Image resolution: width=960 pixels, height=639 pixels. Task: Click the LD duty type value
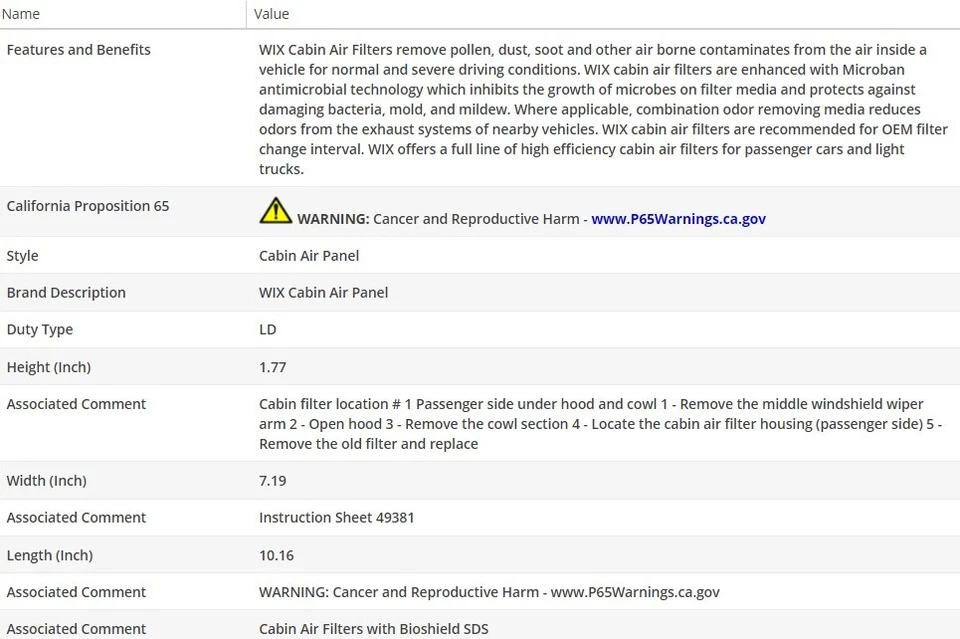click(x=267, y=330)
